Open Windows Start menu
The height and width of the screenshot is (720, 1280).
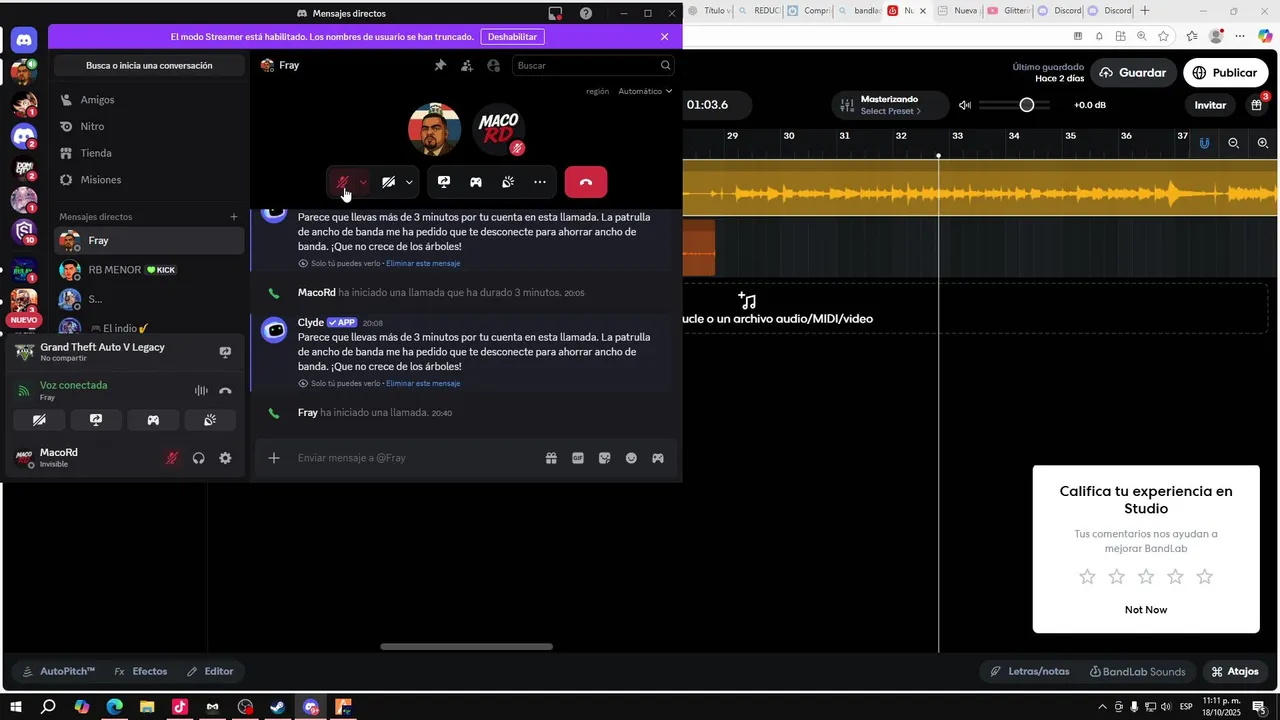coord(16,707)
